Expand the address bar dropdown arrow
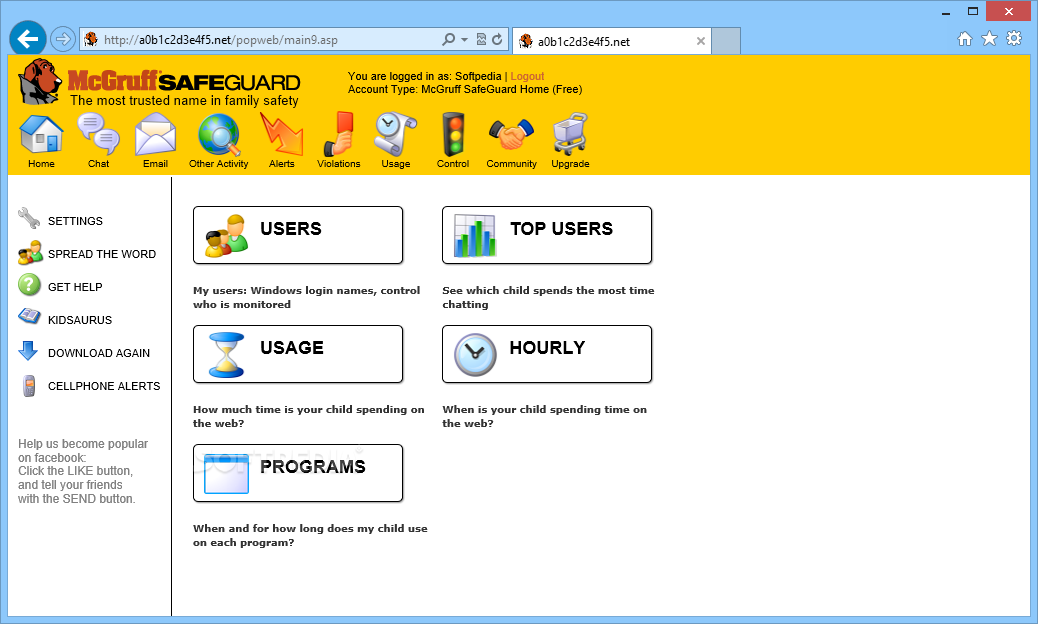Screen dimensions: 1038x624 coord(464,40)
